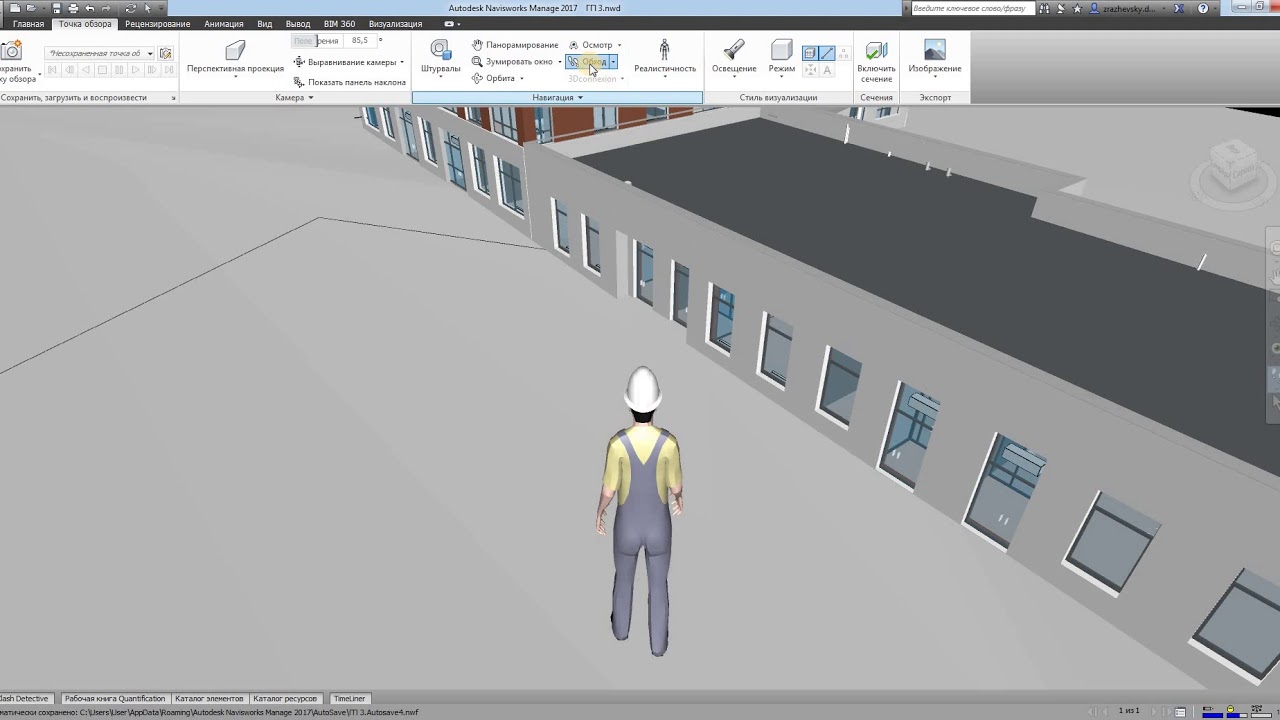Viewport: 1280px width, 720px height.
Task: Click the Perspective projection cube icon
Action: [x=235, y=50]
